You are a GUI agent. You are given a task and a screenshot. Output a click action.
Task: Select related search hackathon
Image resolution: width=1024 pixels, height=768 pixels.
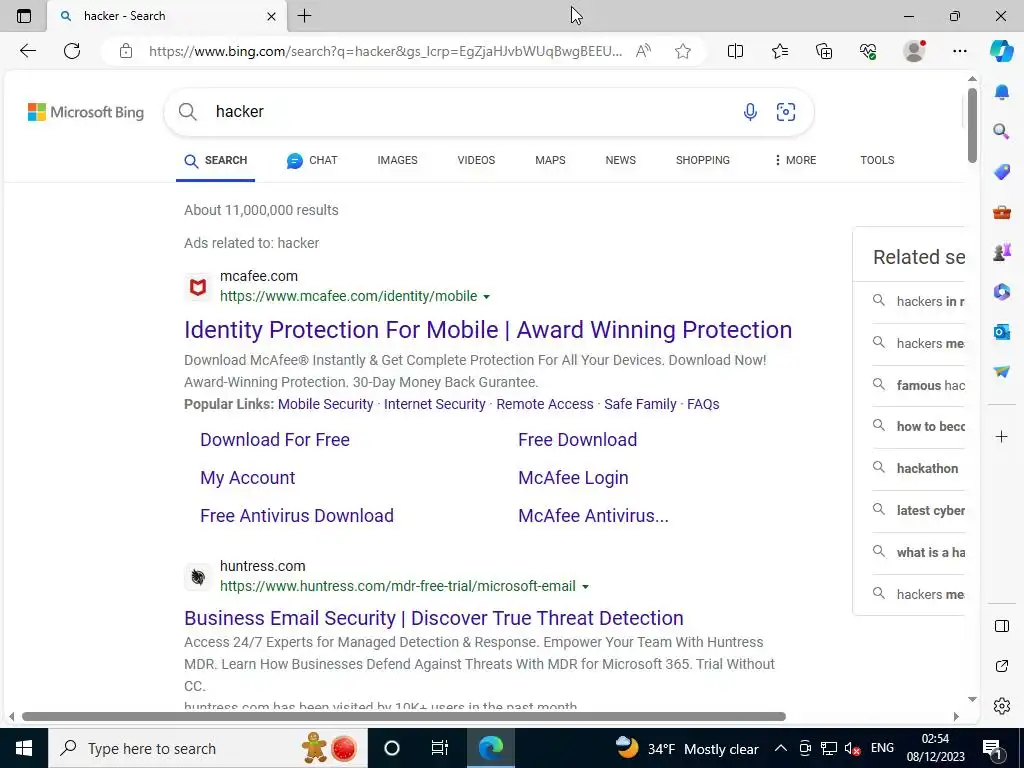[x=927, y=468]
